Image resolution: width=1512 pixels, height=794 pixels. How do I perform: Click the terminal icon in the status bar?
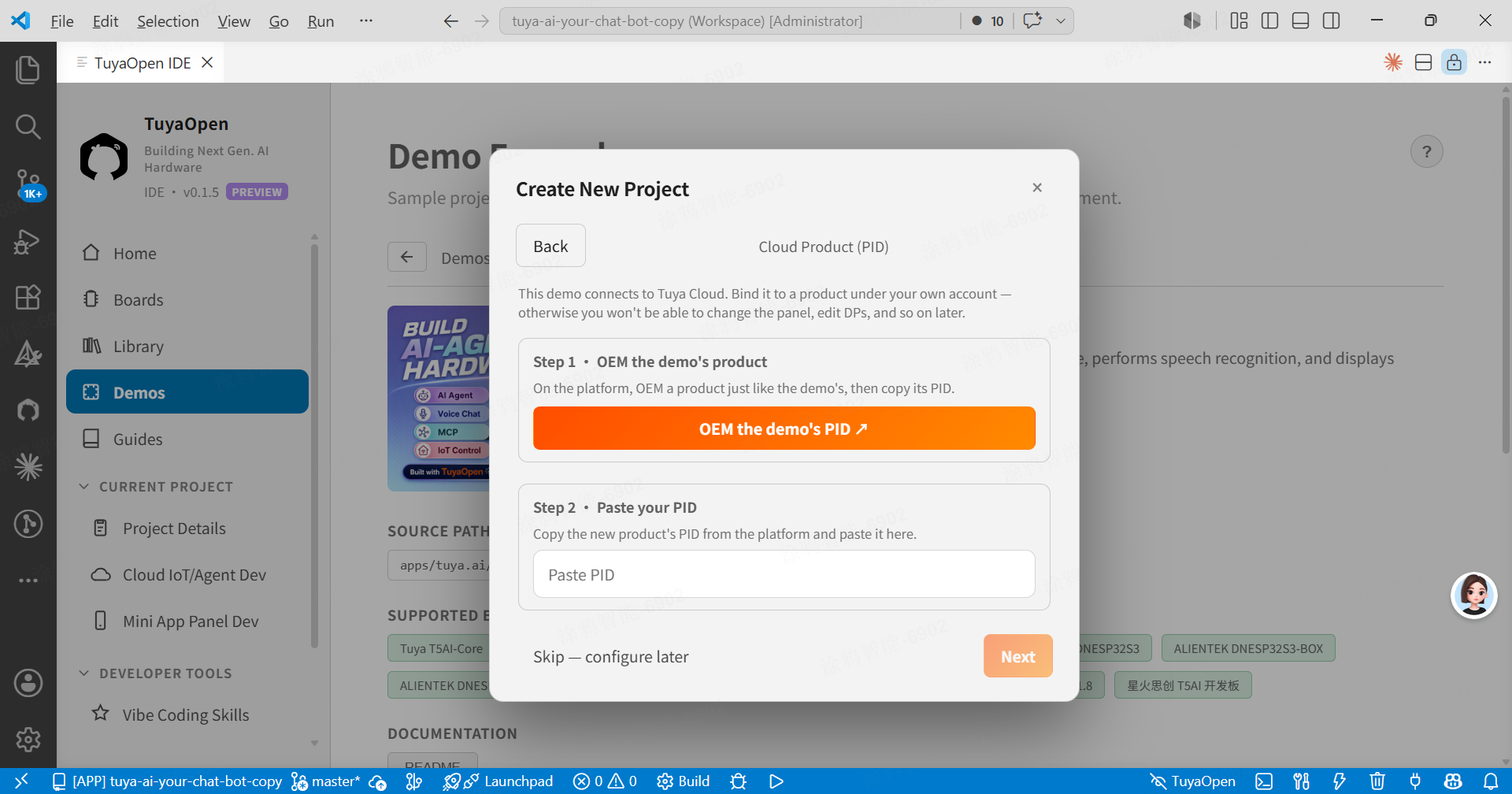pos(1264,781)
